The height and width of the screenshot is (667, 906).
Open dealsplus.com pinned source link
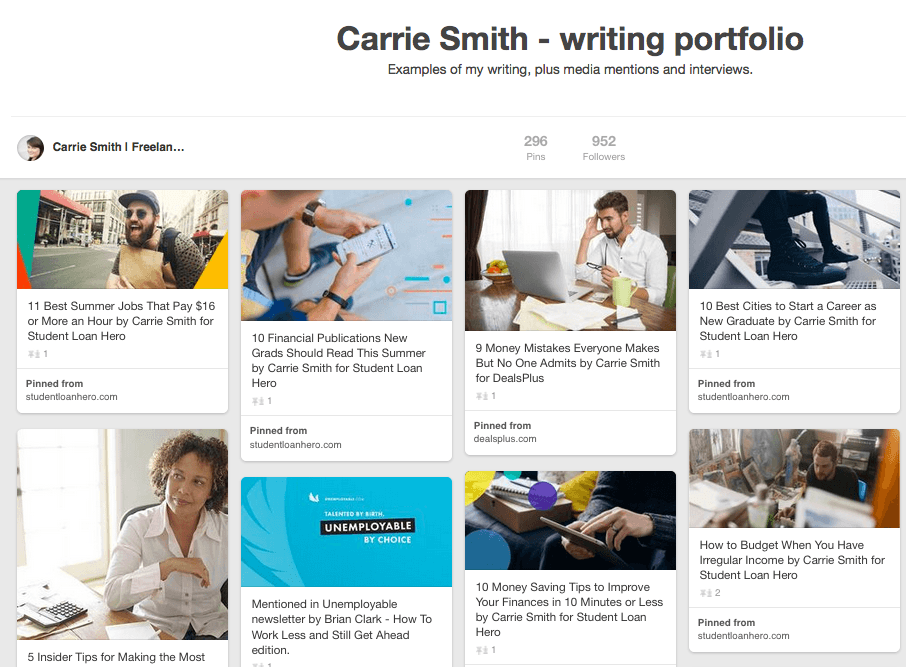click(505, 439)
